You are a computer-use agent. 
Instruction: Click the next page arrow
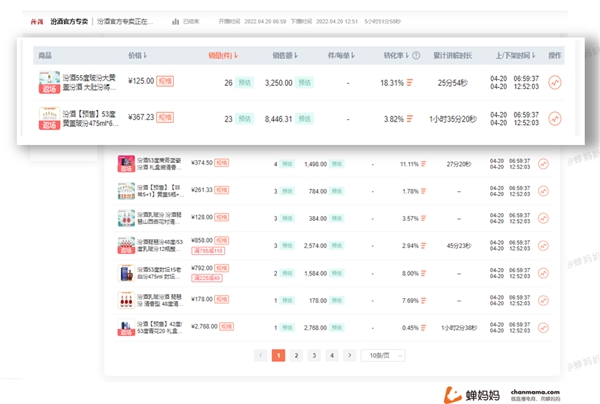click(349, 355)
